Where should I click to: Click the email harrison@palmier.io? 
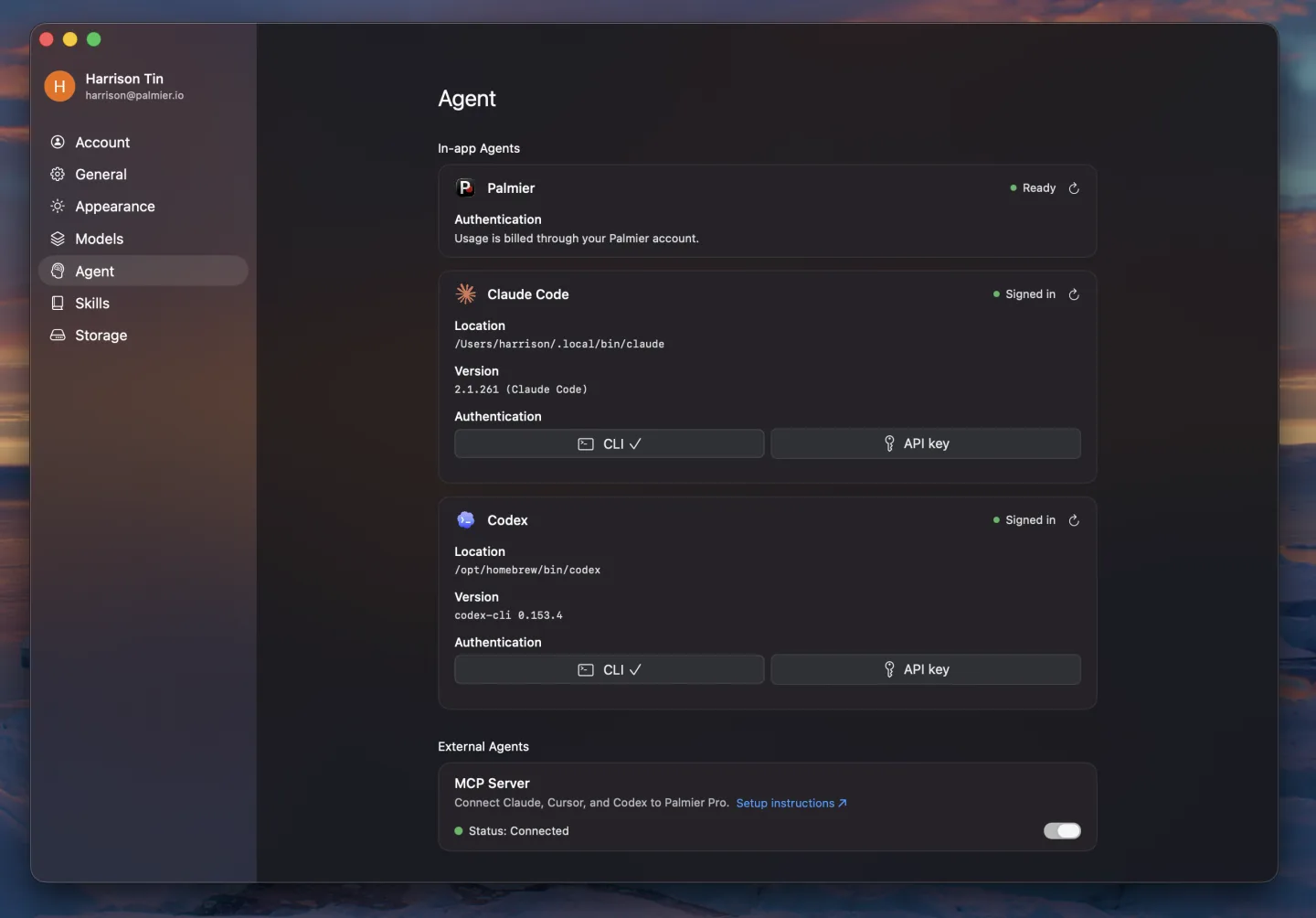[134, 96]
